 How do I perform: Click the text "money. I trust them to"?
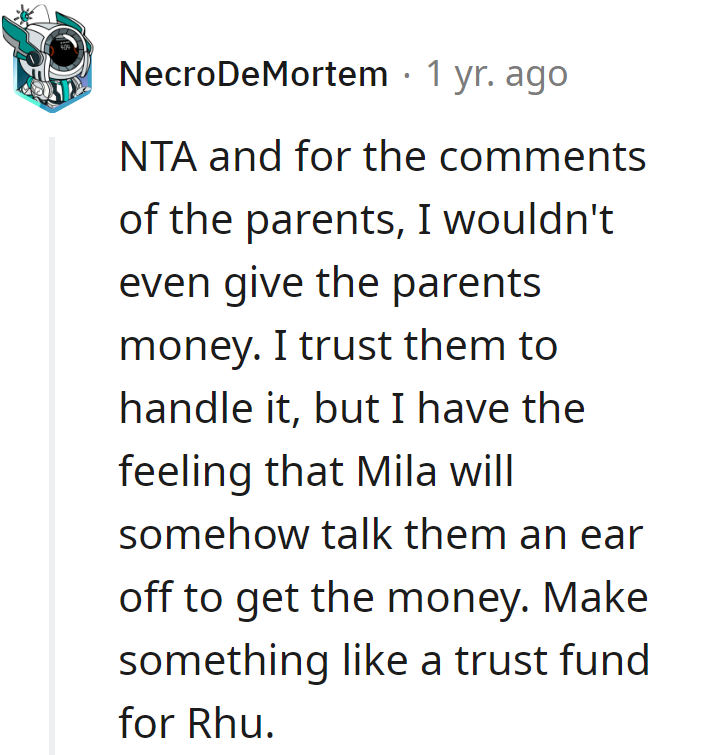pos(338,347)
